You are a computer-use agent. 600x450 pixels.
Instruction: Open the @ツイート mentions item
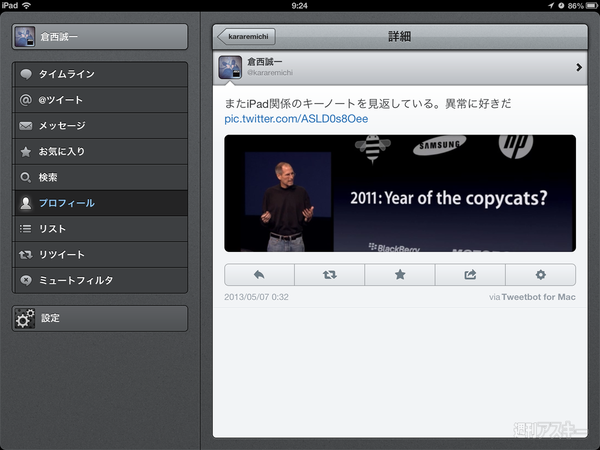(100, 100)
